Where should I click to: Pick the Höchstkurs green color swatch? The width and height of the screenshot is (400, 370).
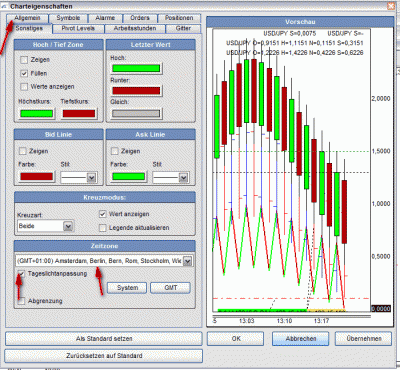(36, 114)
